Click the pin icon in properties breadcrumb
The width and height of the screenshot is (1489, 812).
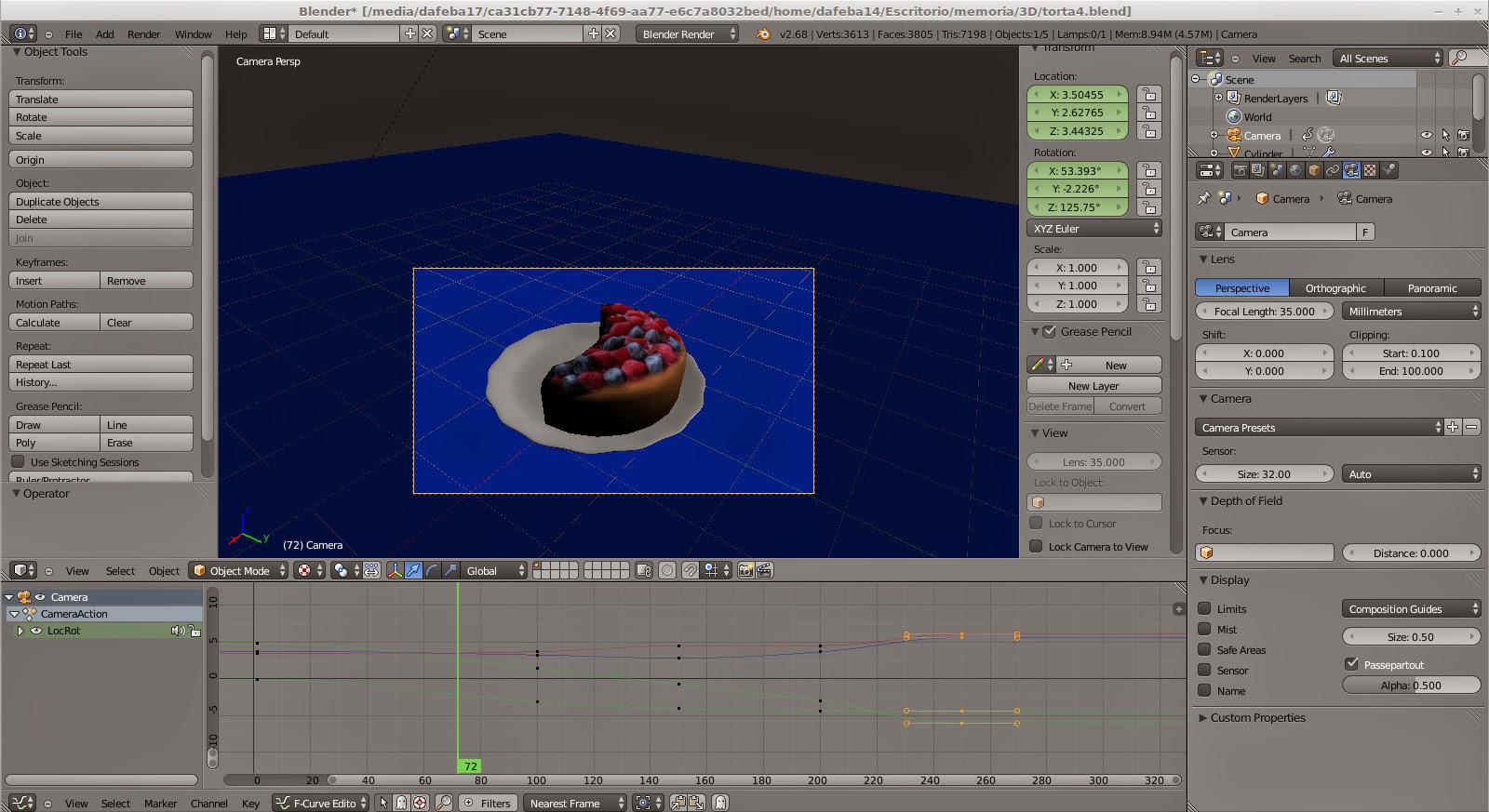[x=1203, y=198]
